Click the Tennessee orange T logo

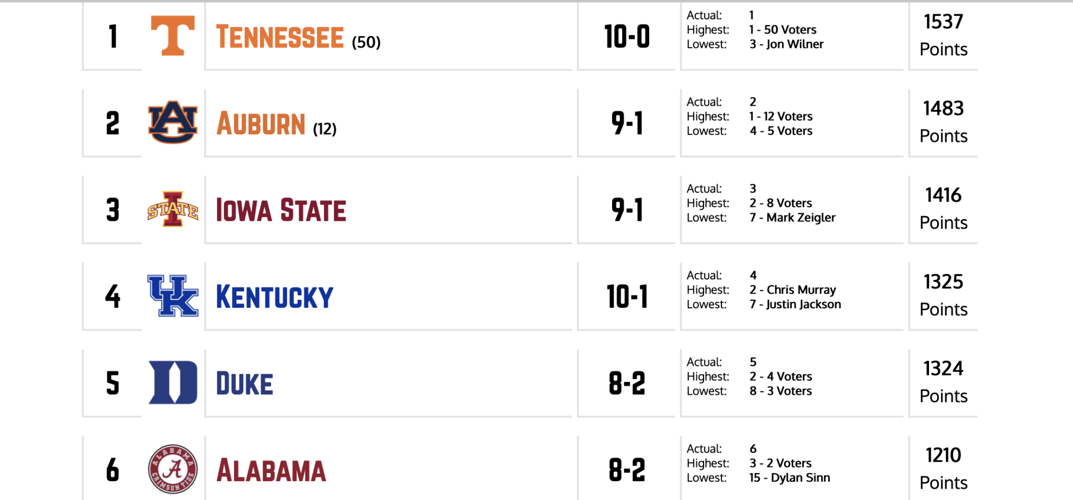click(x=173, y=36)
